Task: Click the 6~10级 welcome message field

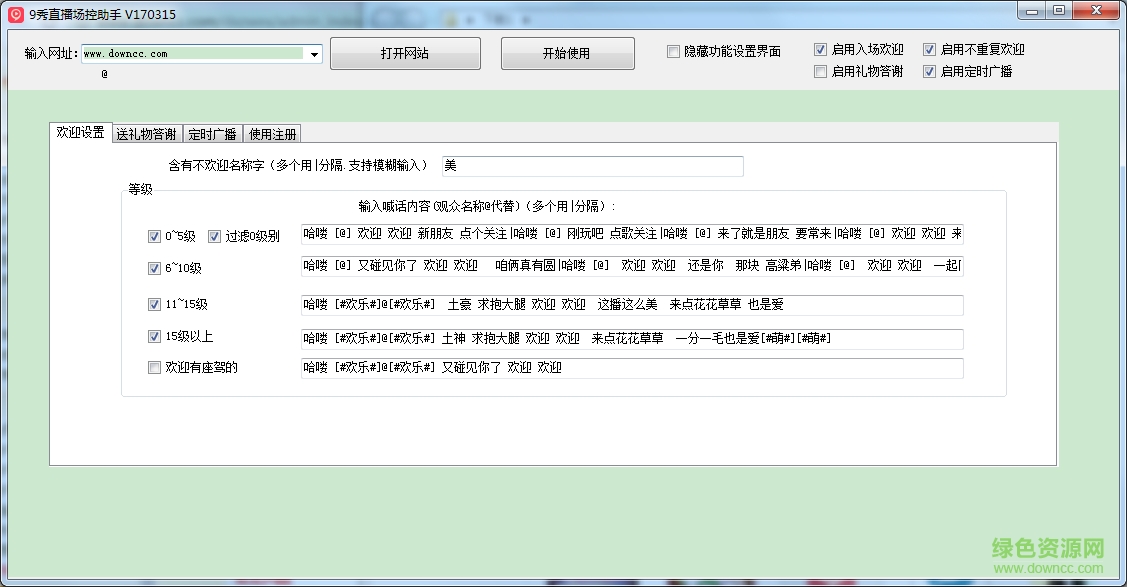Action: (632, 266)
